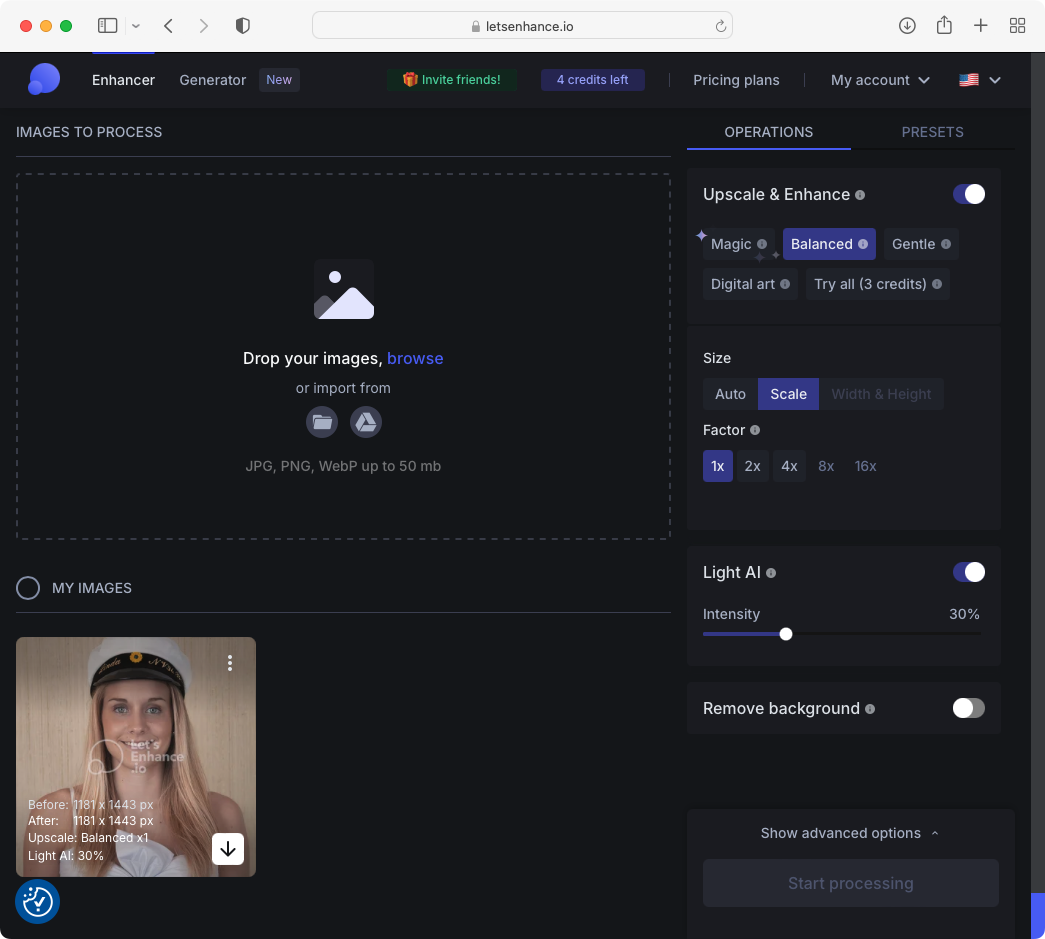1045x939 pixels.
Task: Enable the Remove background toggle
Action: click(x=968, y=708)
